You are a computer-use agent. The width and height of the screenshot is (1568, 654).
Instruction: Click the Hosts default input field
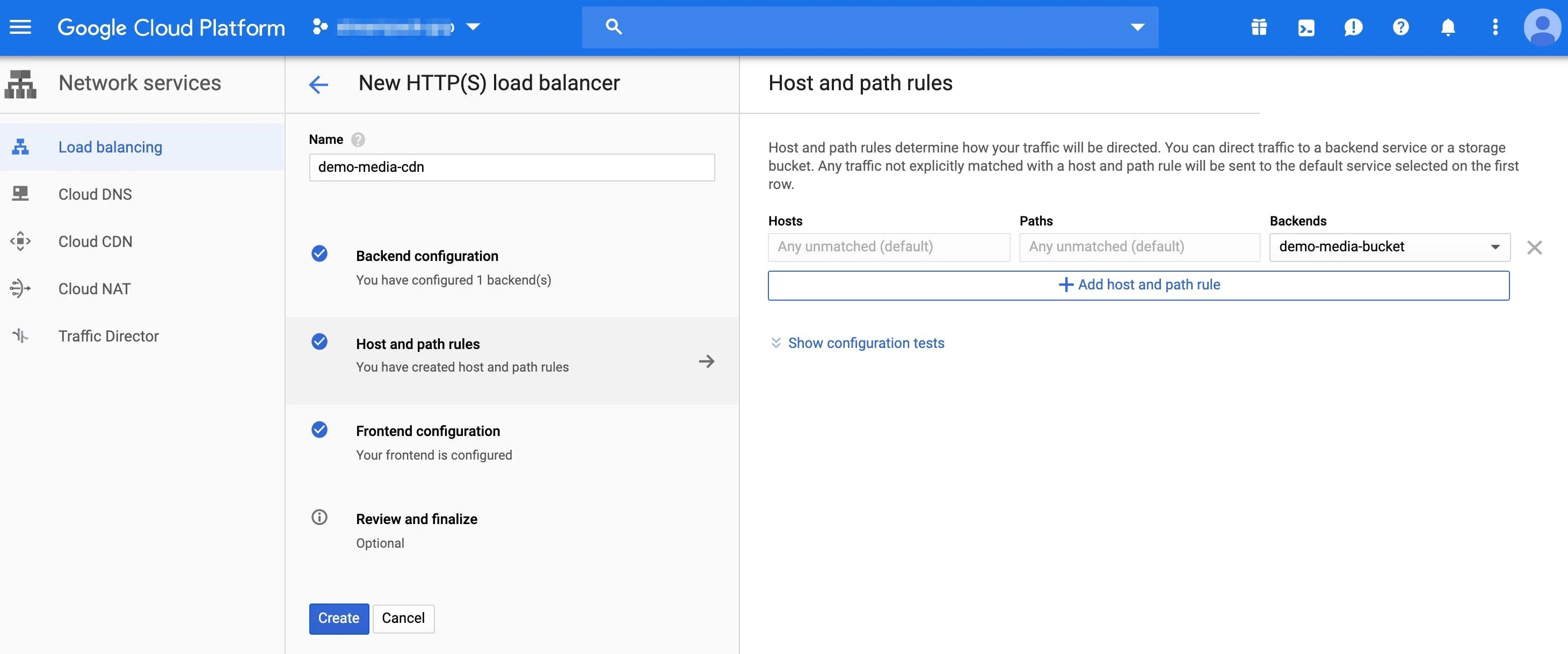[x=889, y=247]
